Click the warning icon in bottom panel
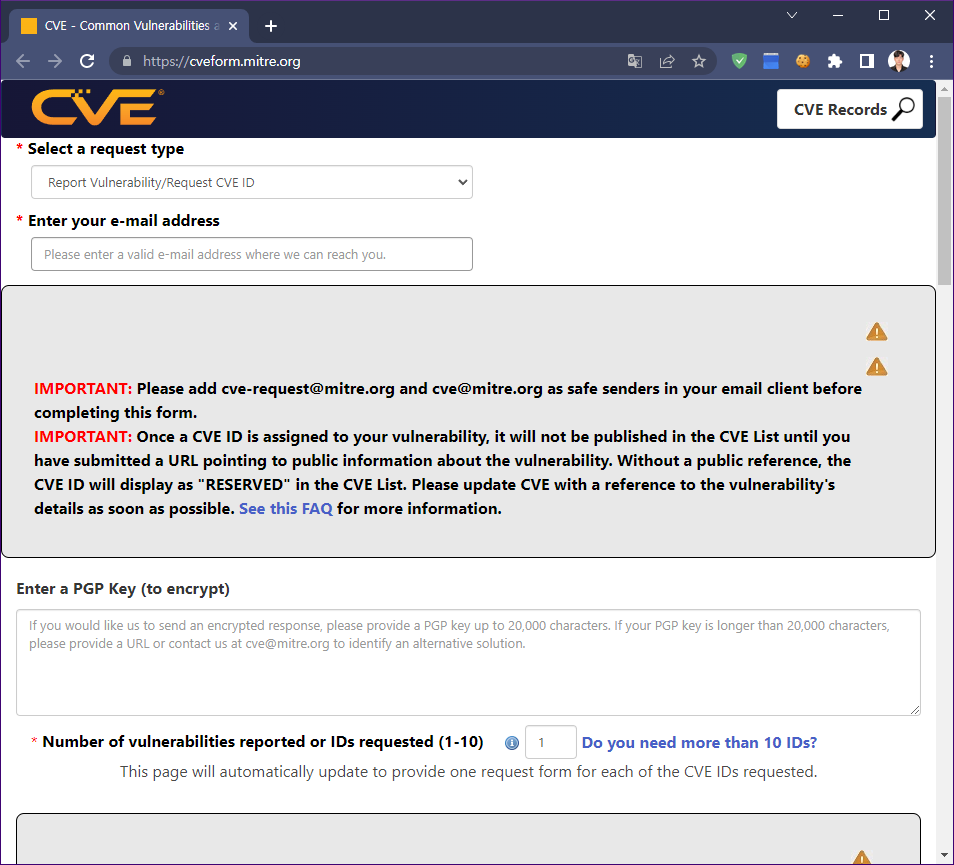Image resolution: width=954 pixels, height=865 pixels. [861, 857]
